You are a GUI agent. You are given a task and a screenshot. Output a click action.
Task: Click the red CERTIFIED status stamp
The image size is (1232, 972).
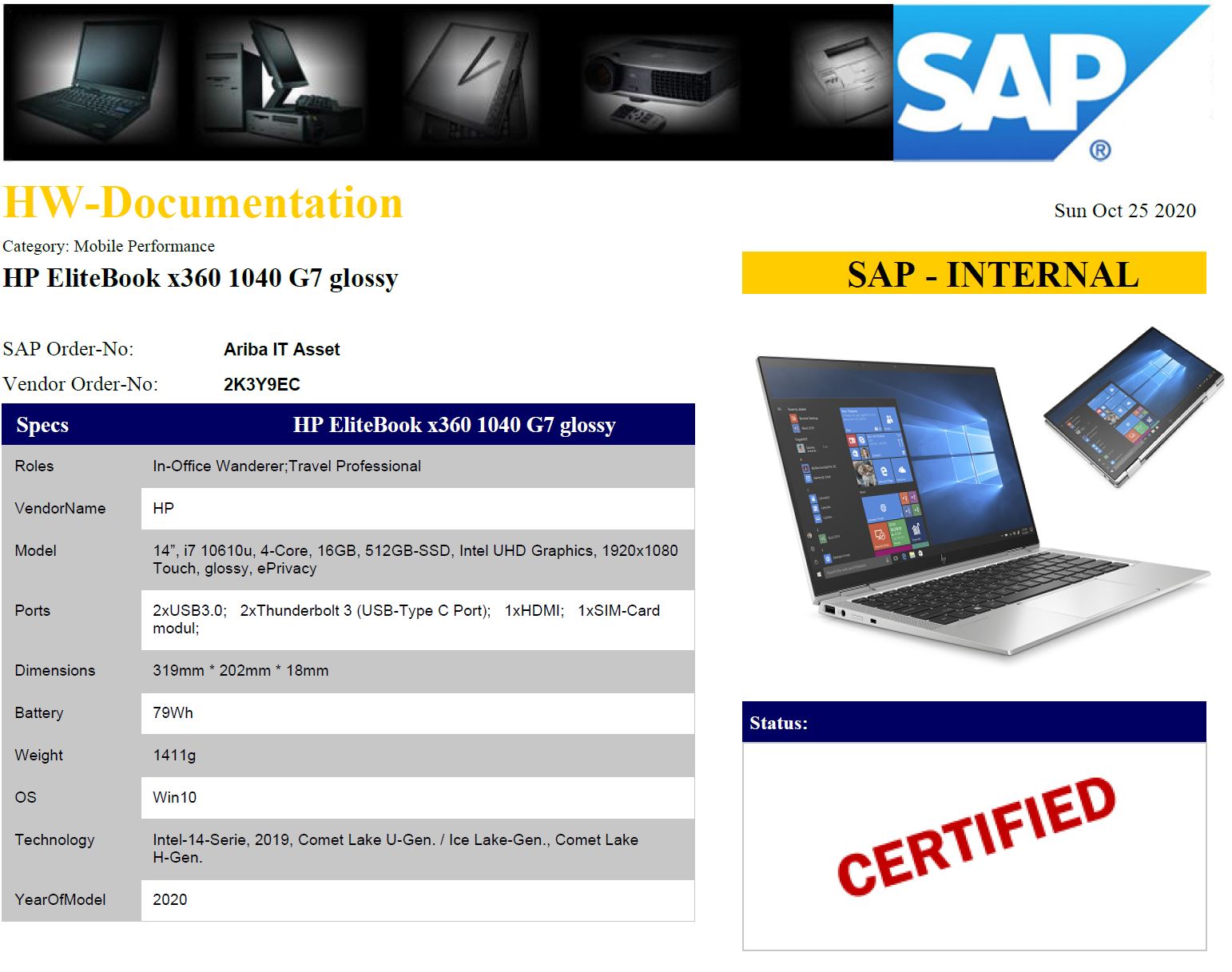(x=976, y=836)
